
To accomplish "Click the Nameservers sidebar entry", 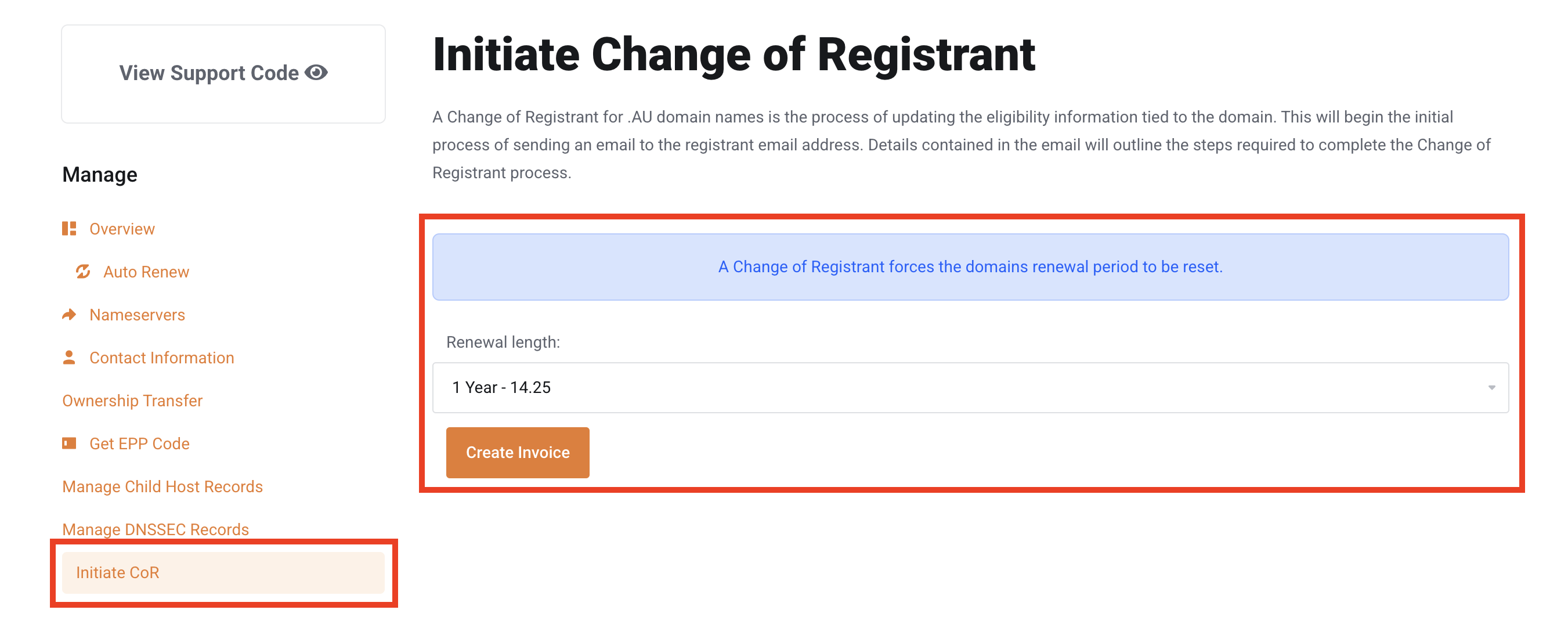I will (x=137, y=314).
